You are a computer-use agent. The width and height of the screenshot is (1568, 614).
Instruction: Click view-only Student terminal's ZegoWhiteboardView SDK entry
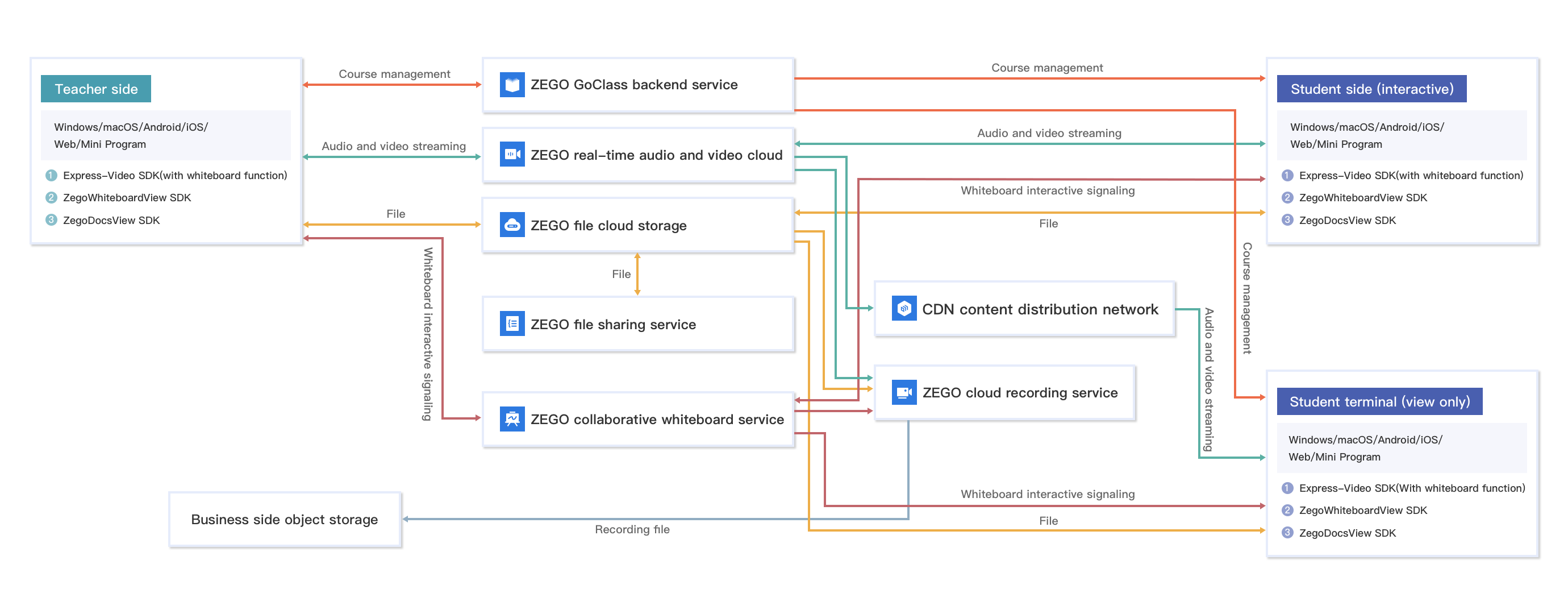point(1363,511)
